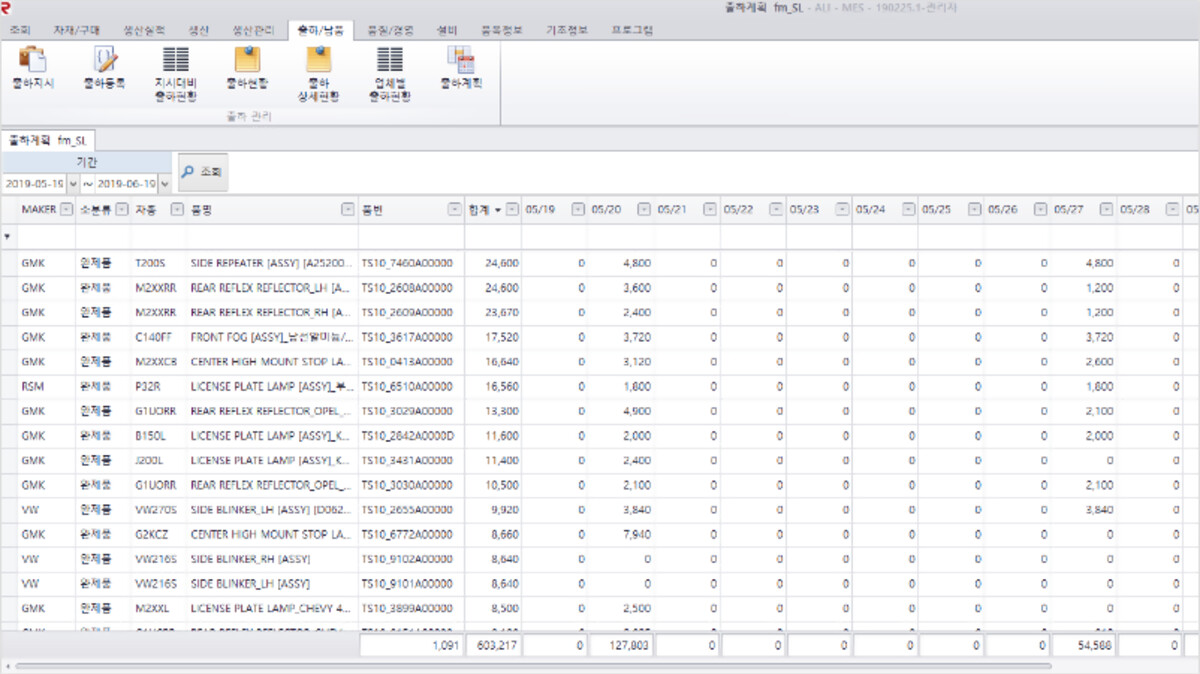Switch to the 자재/구매 ribbon tab
The height and width of the screenshot is (674, 1200).
click(77, 30)
